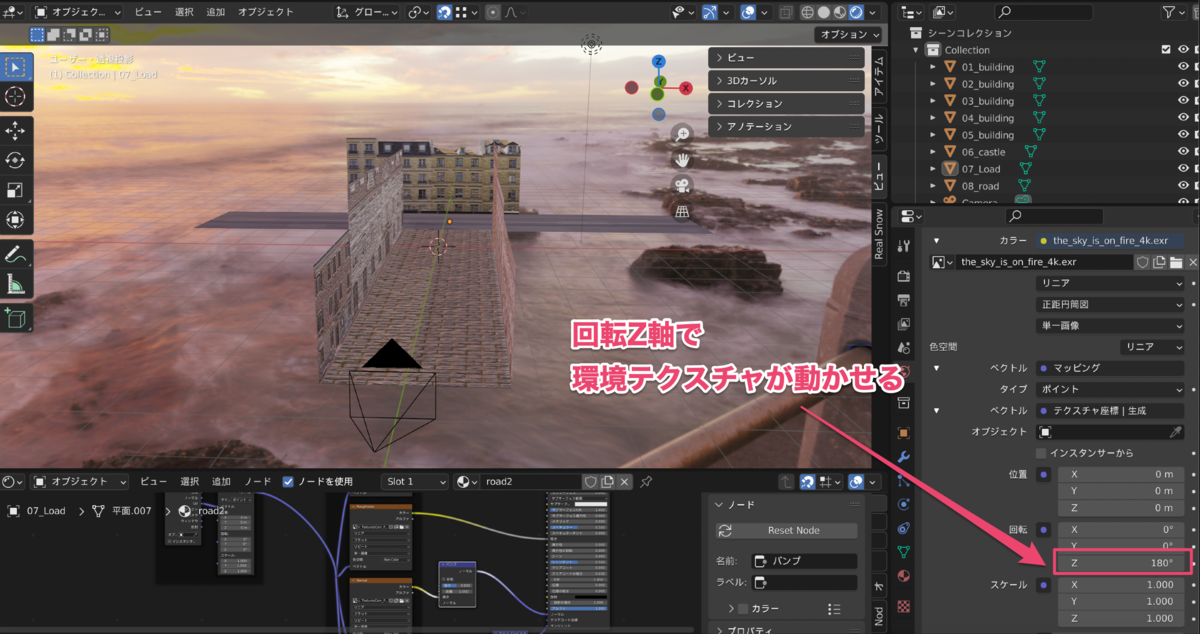Image resolution: width=1200 pixels, height=634 pixels.
Task: Click the zoom magnifier icon in the viewport
Action: pos(681,134)
